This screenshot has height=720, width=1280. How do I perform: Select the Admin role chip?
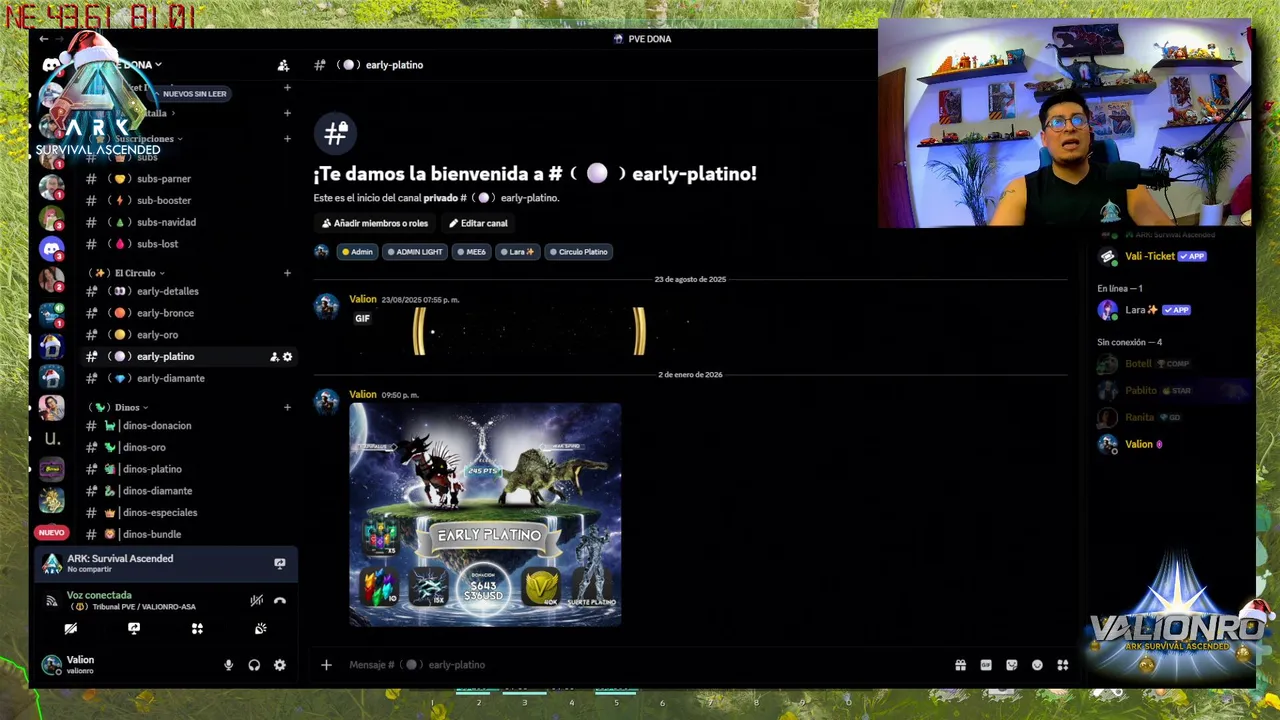click(357, 252)
